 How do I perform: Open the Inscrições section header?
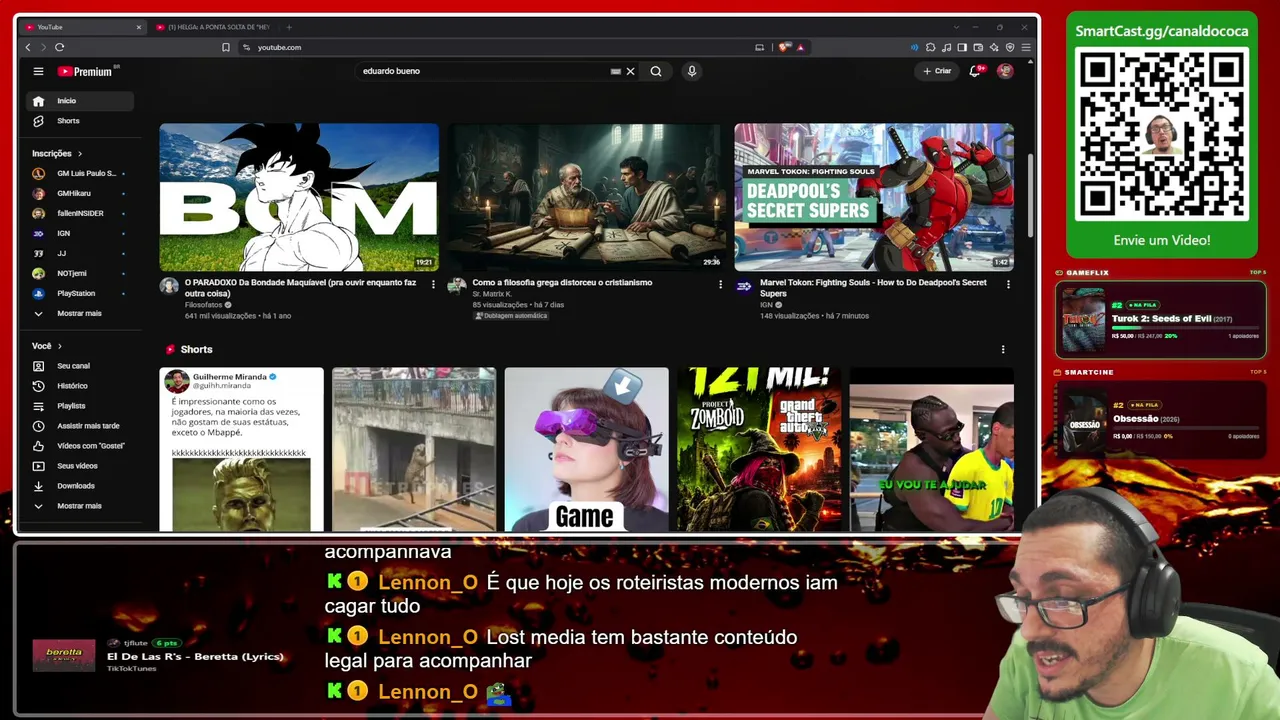point(56,153)
